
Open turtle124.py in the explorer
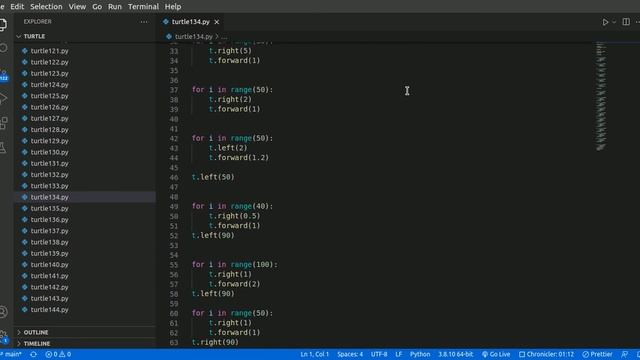[x=85, y=84]
